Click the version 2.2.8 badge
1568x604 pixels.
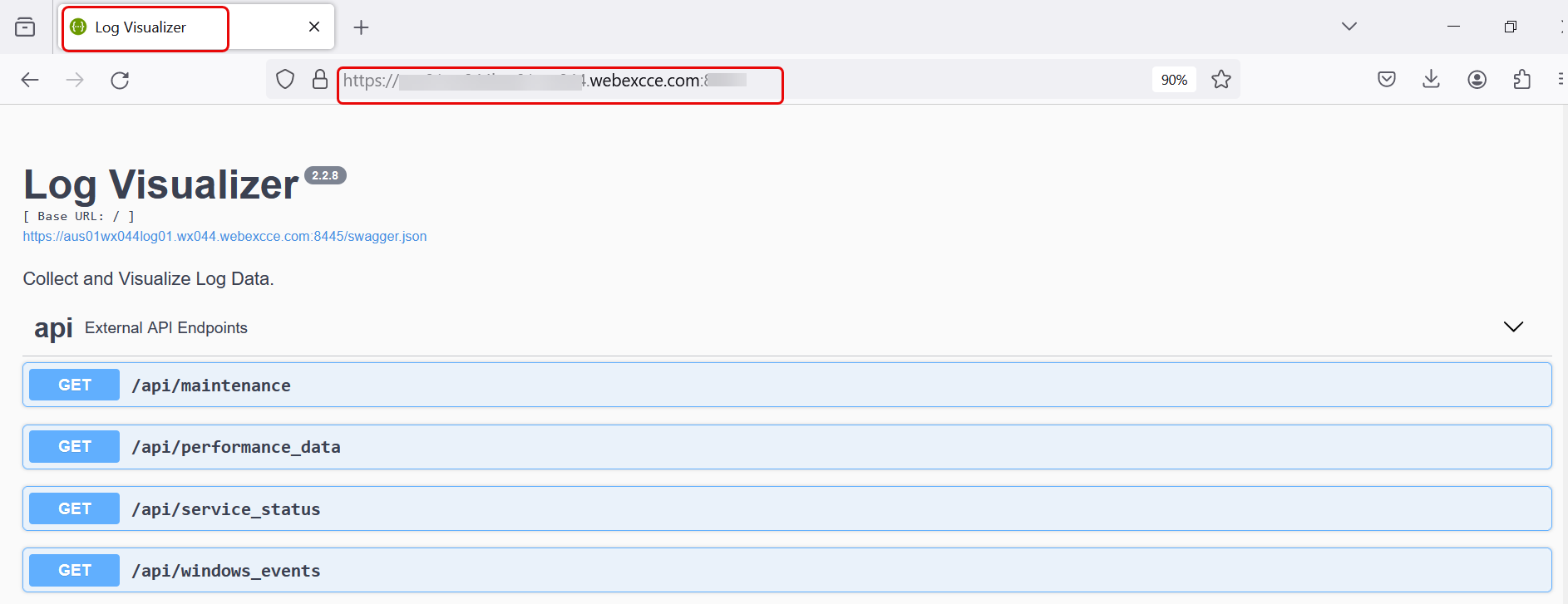coord(325,175)
